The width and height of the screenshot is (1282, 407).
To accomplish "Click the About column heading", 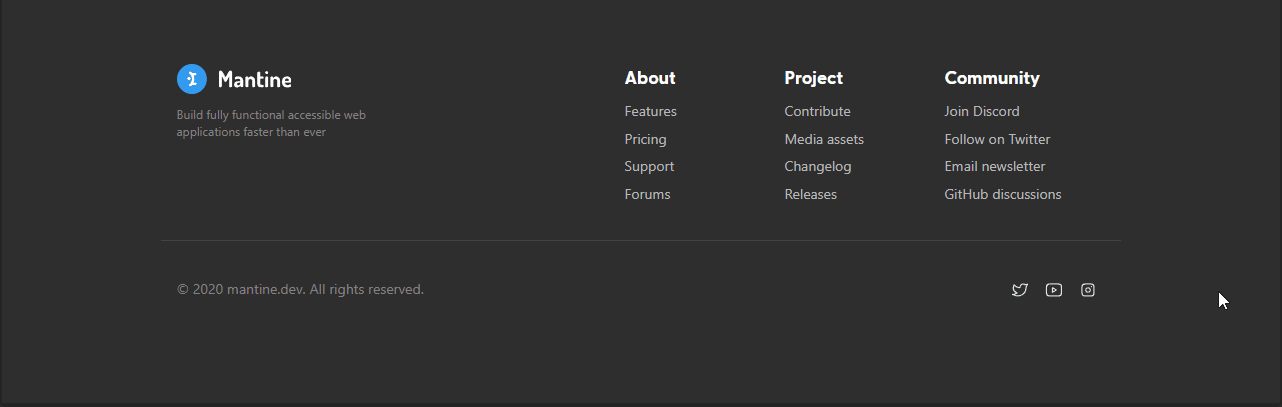I will [x=650, y=78].
